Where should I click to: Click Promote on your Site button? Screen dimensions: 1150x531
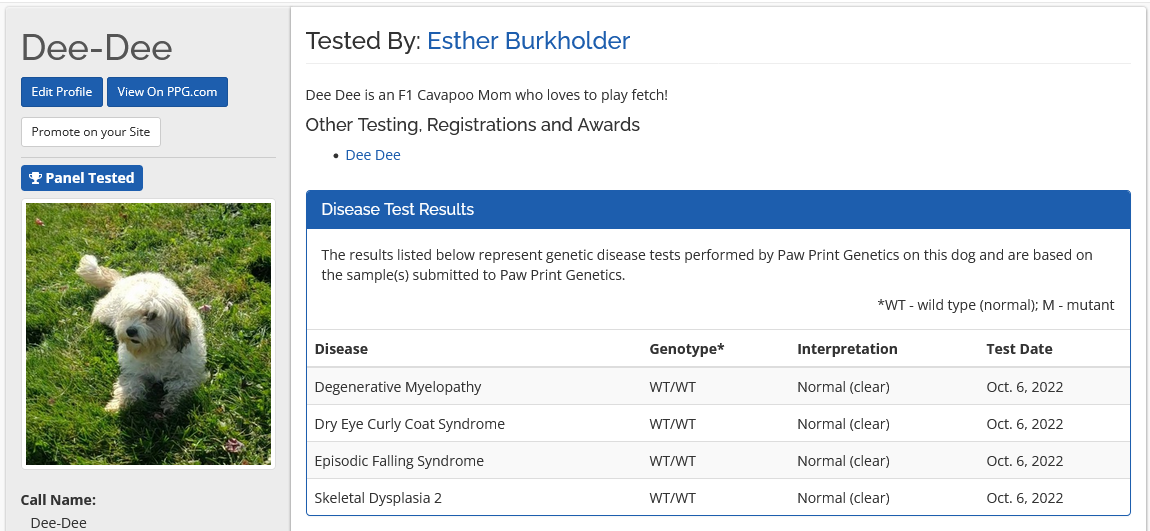point(91,132)
